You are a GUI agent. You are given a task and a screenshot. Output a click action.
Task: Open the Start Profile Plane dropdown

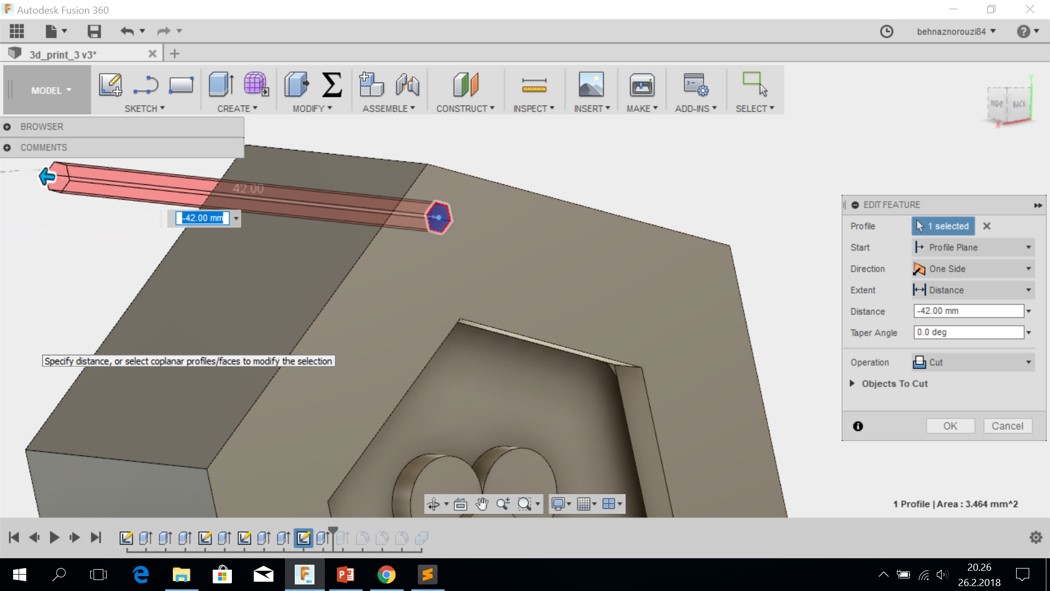973,247
